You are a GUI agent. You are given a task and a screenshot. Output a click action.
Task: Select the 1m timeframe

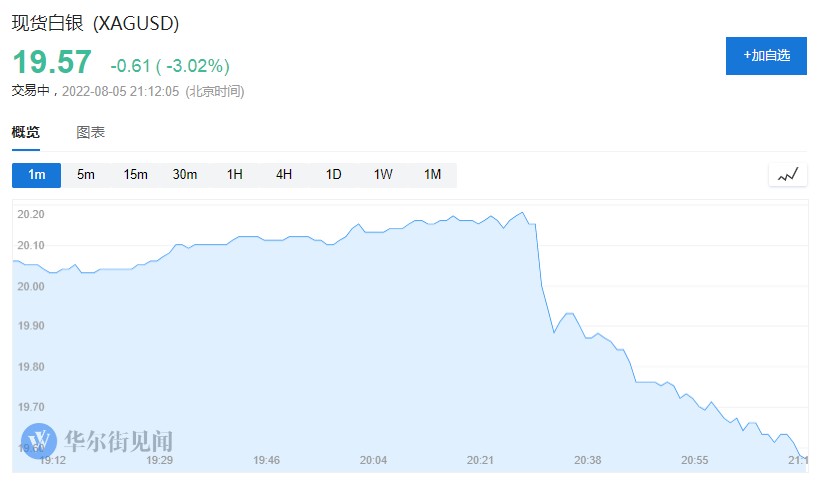tap(37, 175)
